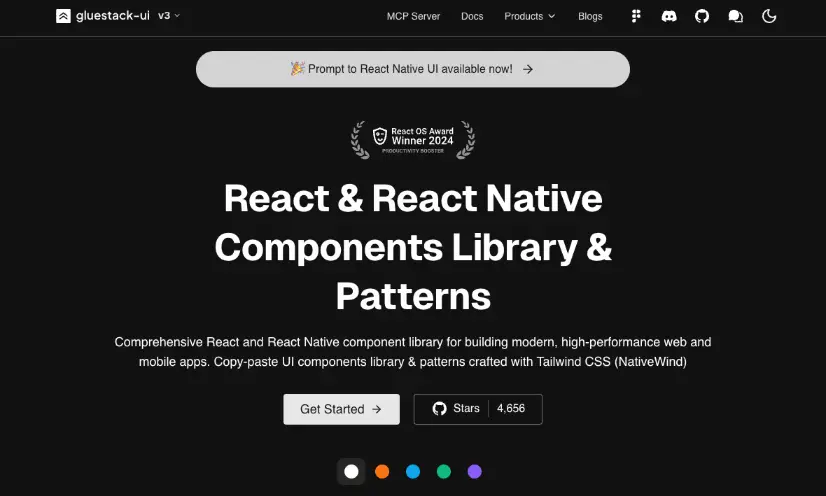Toggle dark mode moon icon
826x496 pixels.
(769, 16)
